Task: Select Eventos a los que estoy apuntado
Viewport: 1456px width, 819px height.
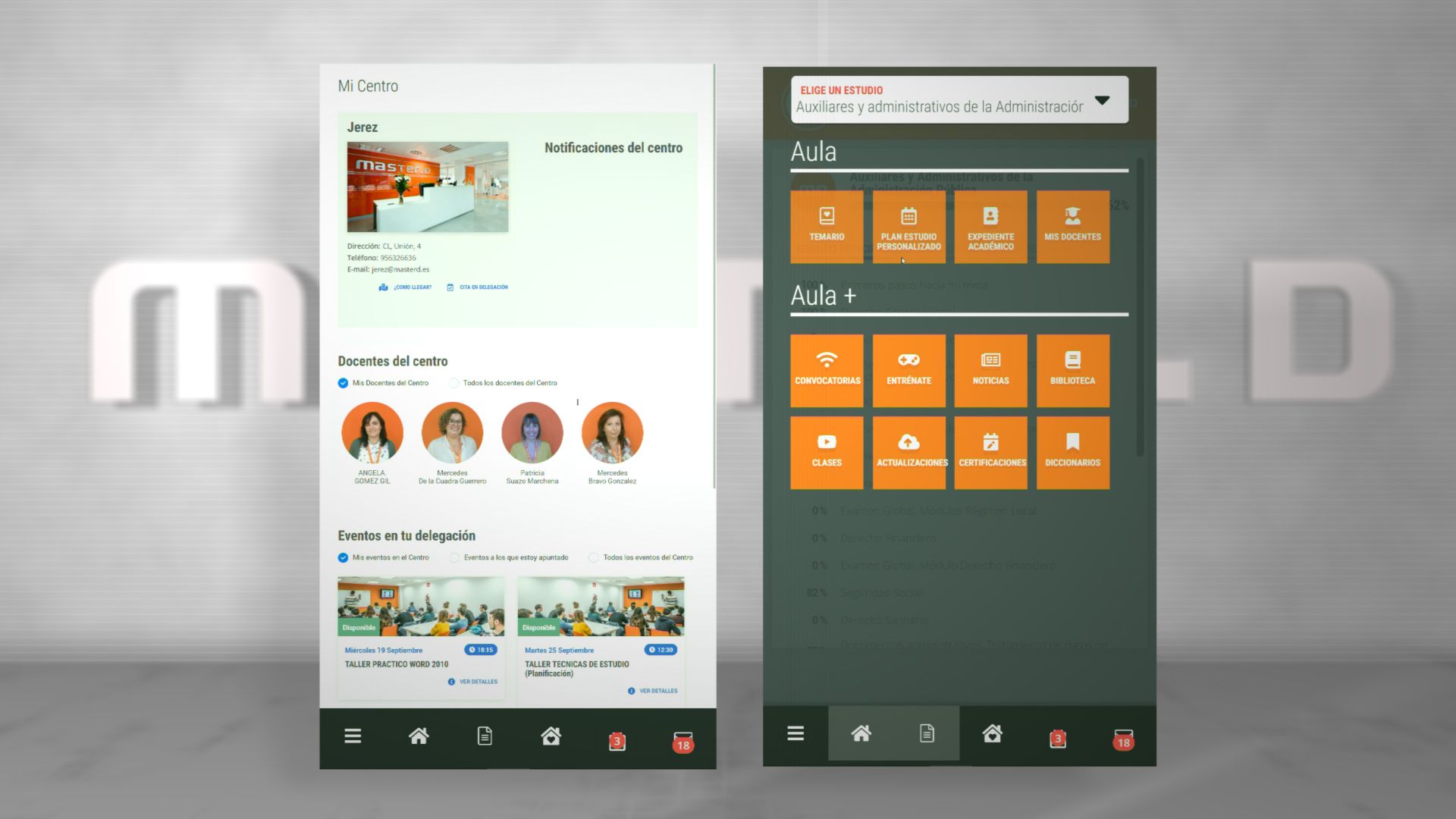Action: click(454, 557)
